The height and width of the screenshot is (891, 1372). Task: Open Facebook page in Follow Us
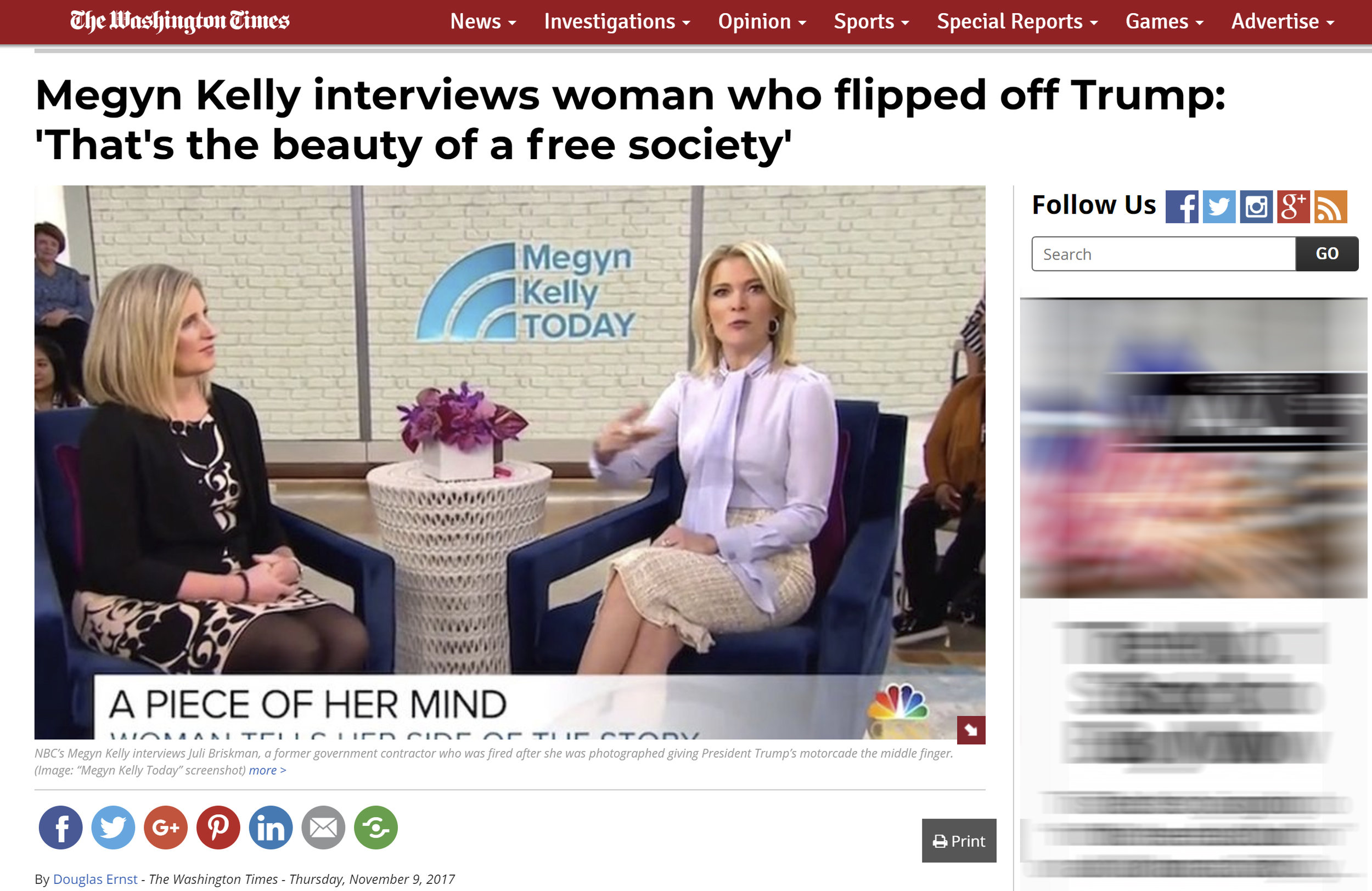[1181, 206]
